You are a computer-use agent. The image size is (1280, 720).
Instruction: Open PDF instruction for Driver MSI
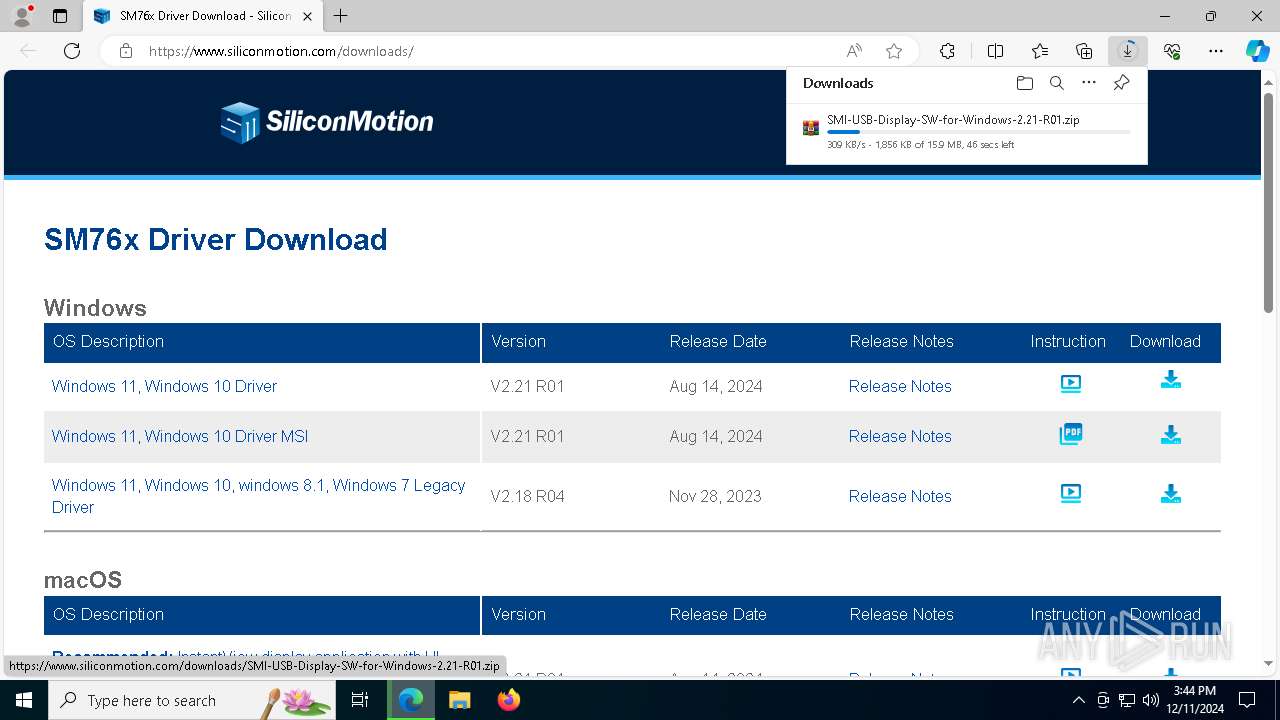click(x=1070, y=434)
